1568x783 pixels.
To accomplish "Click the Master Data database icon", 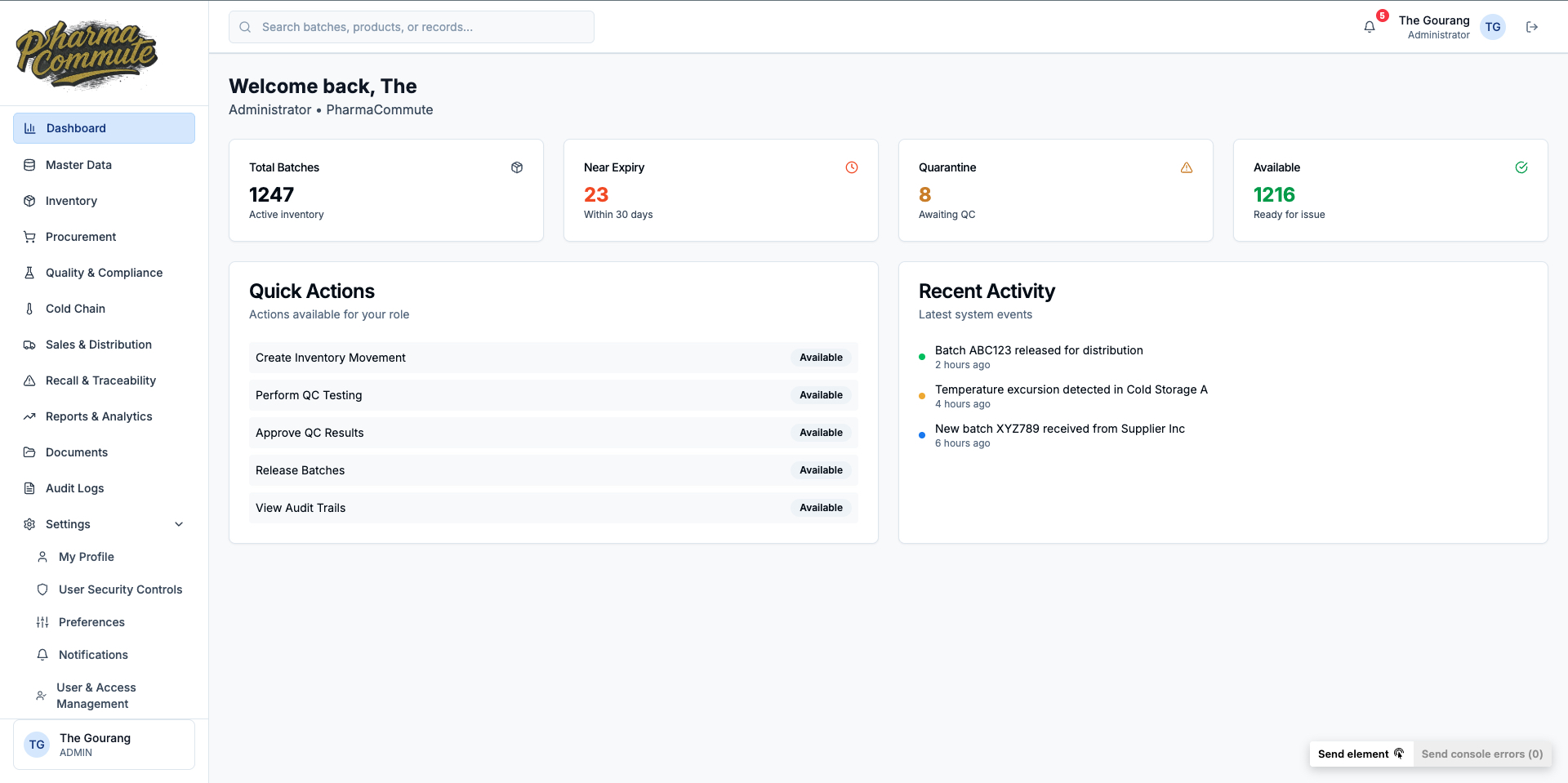I will point(29,165).
